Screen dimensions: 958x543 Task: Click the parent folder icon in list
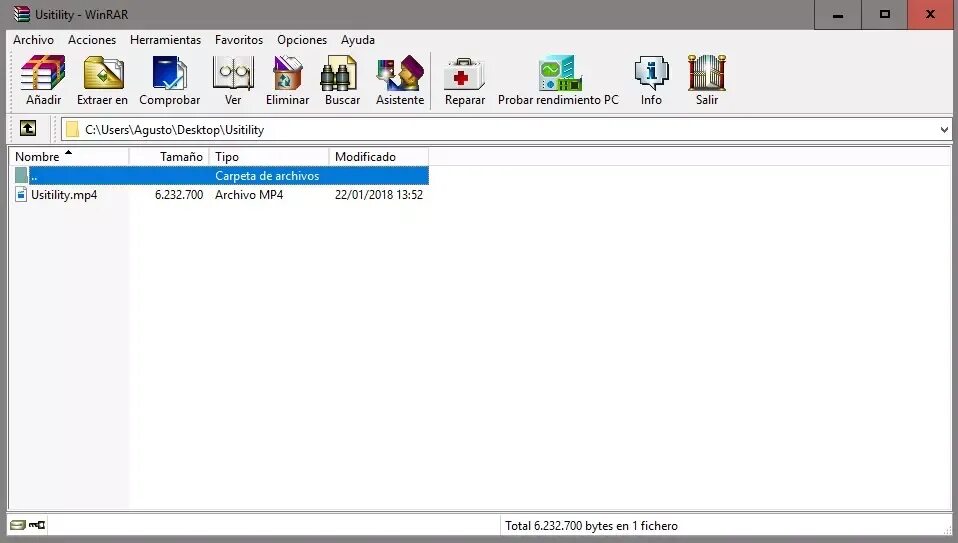coord(21,175)
